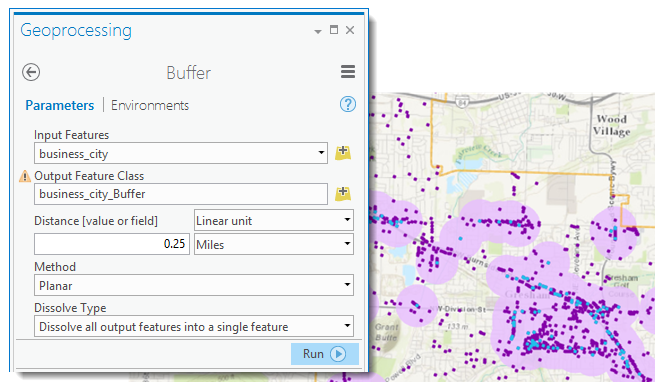Image resolution: width=655 pixels, height=382 pixels.
Task: Expand the Input Features business_city dropdown
Action: click(321, 153)
